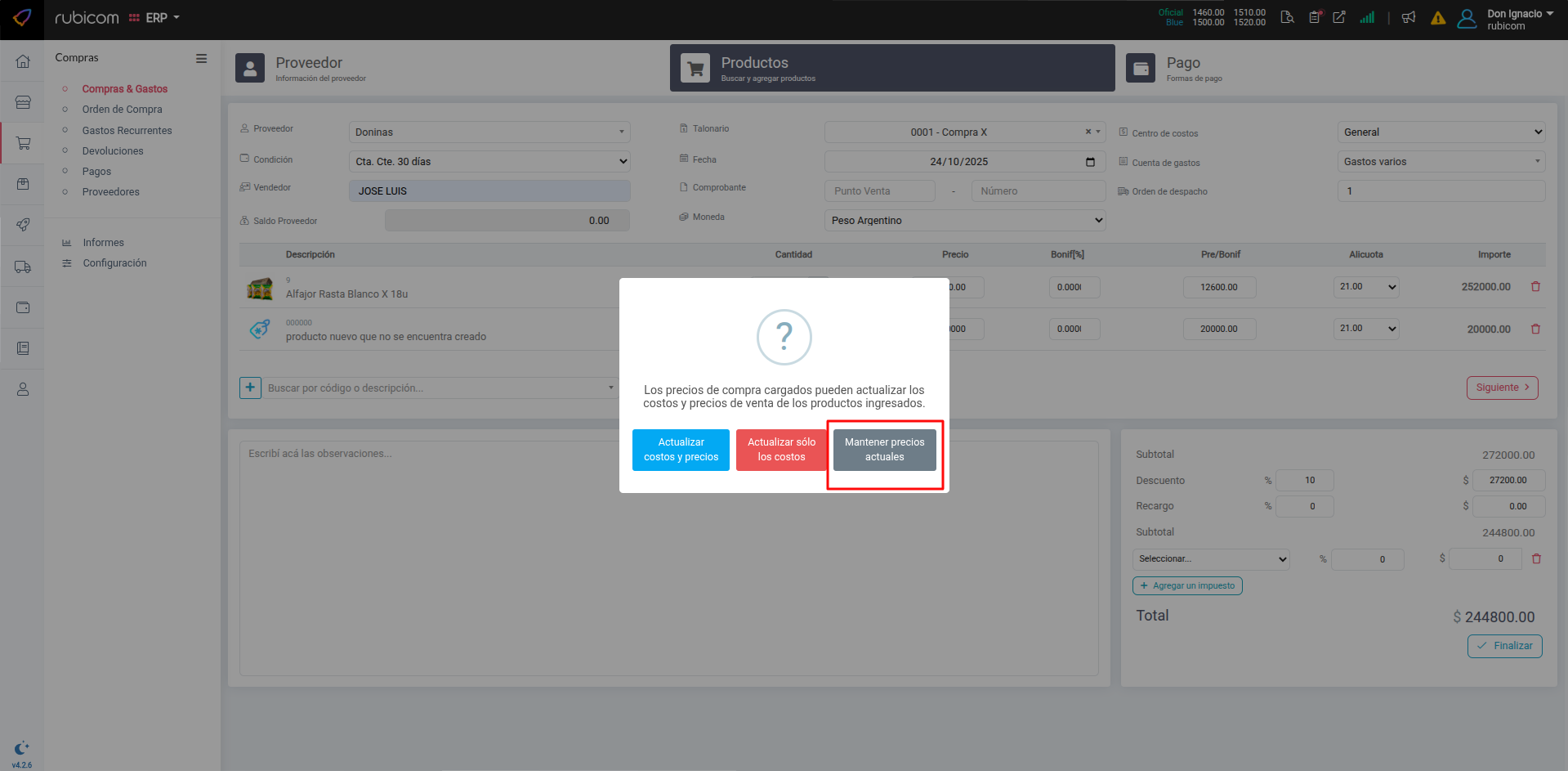Delete the Alfajor Rasta Blanco row
The height and width of the screenshot is (771, 1568).
click(1535, 287)
